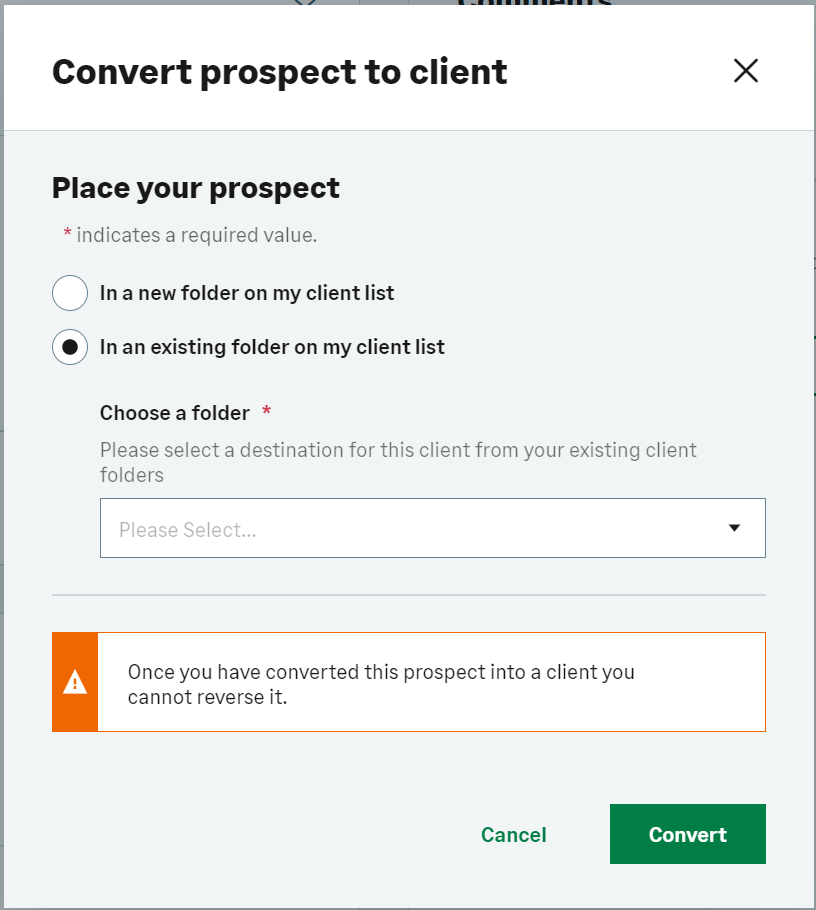Click the orange warning triangle icon

click(75, 682)
